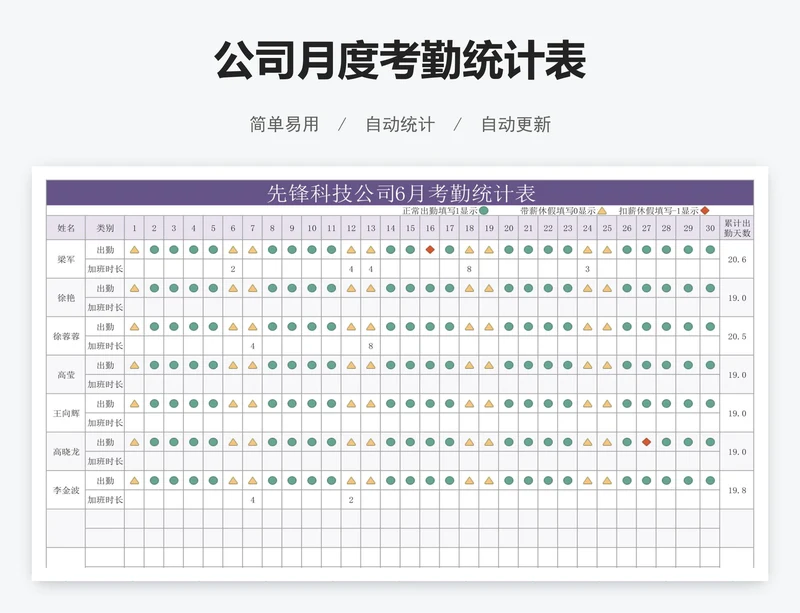This screenshot has height=613, width=800.
Task: Click 徐蓉蓉's total attendance 20.5
Action: (737, 336)
